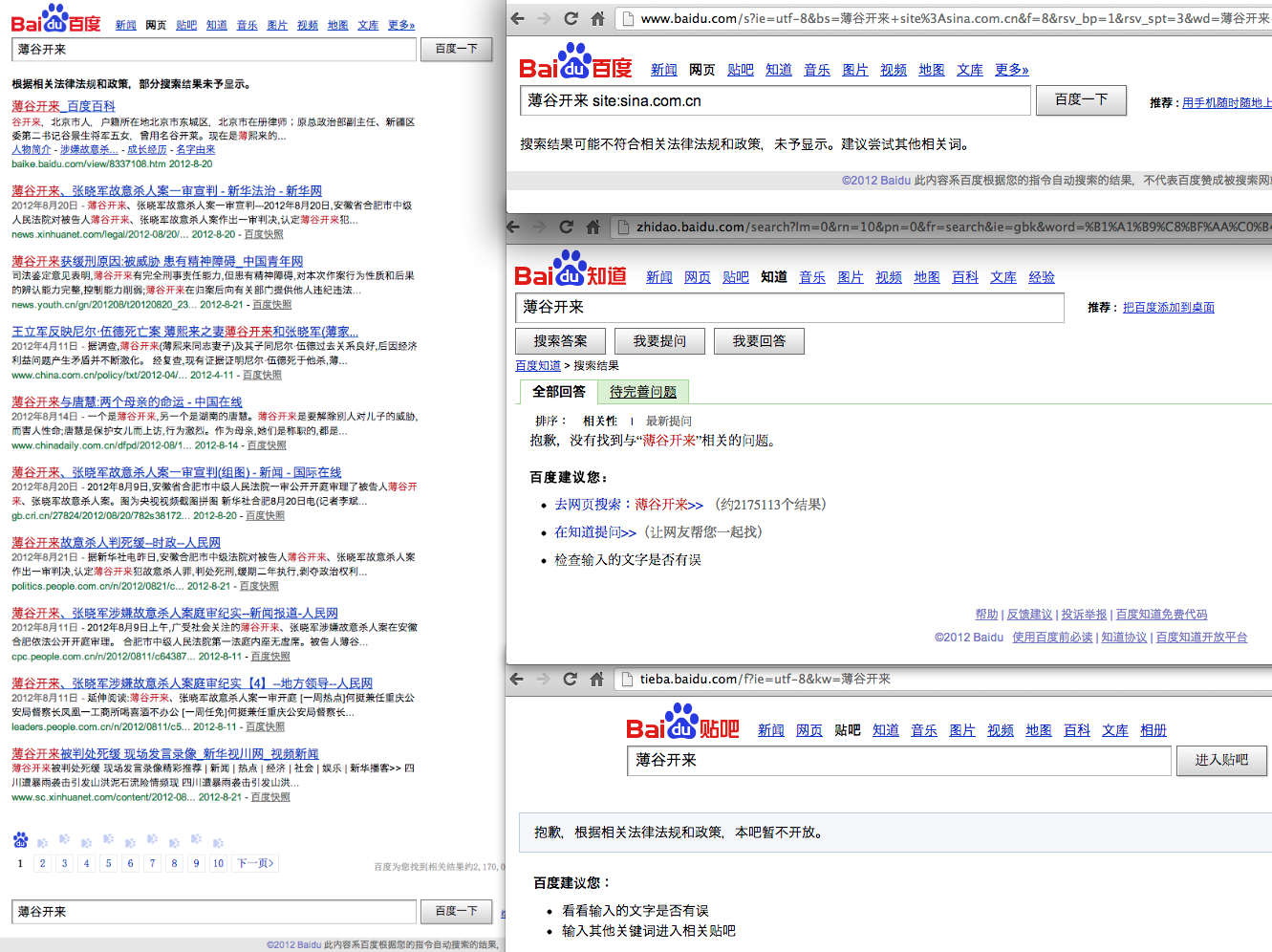Click forward arrow in the tieba.baidu.com window
Image resolution: width=1272 pixels, height=952 pixels.
pos(544,679)
